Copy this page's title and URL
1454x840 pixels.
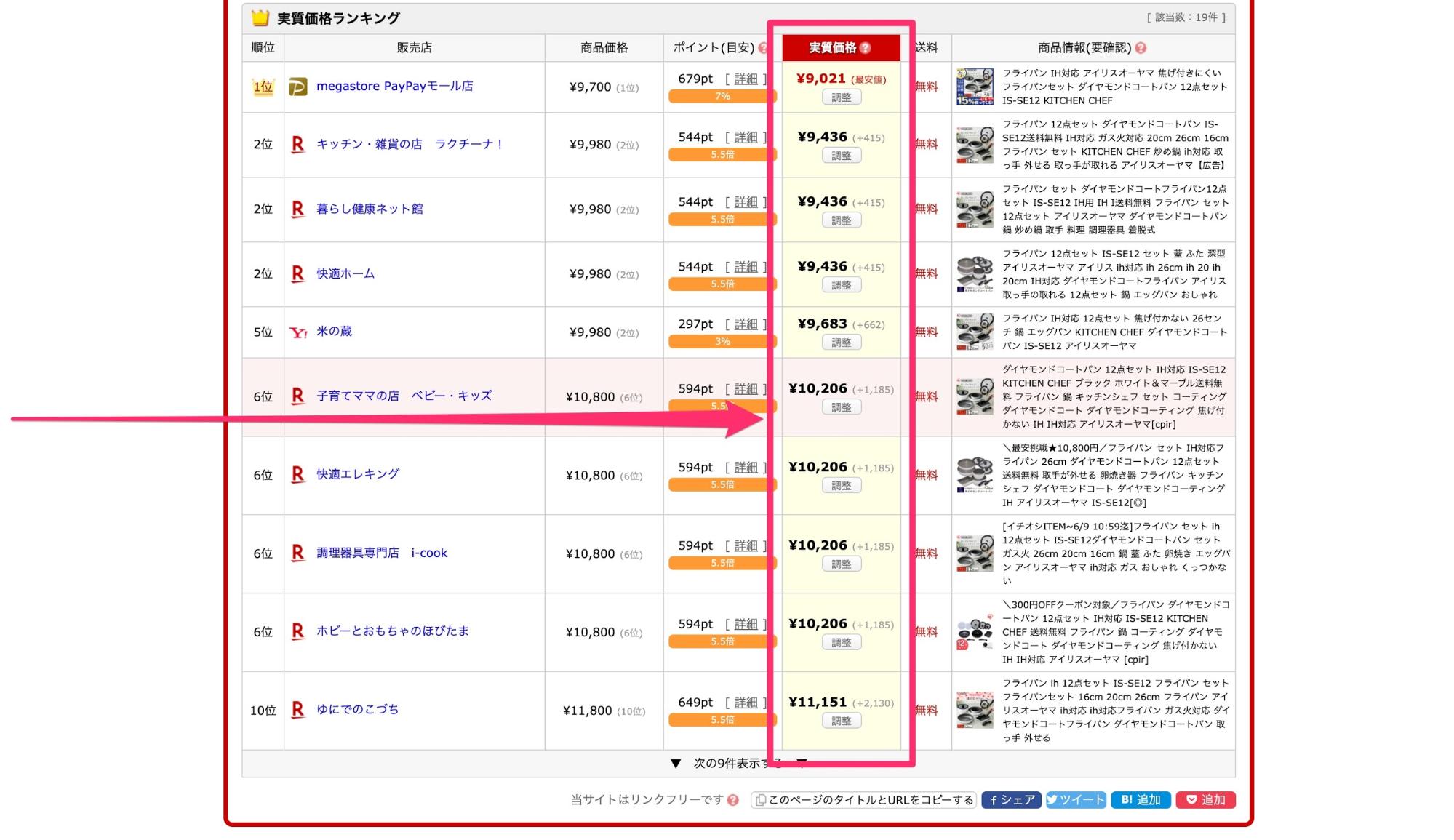(863, 800)
